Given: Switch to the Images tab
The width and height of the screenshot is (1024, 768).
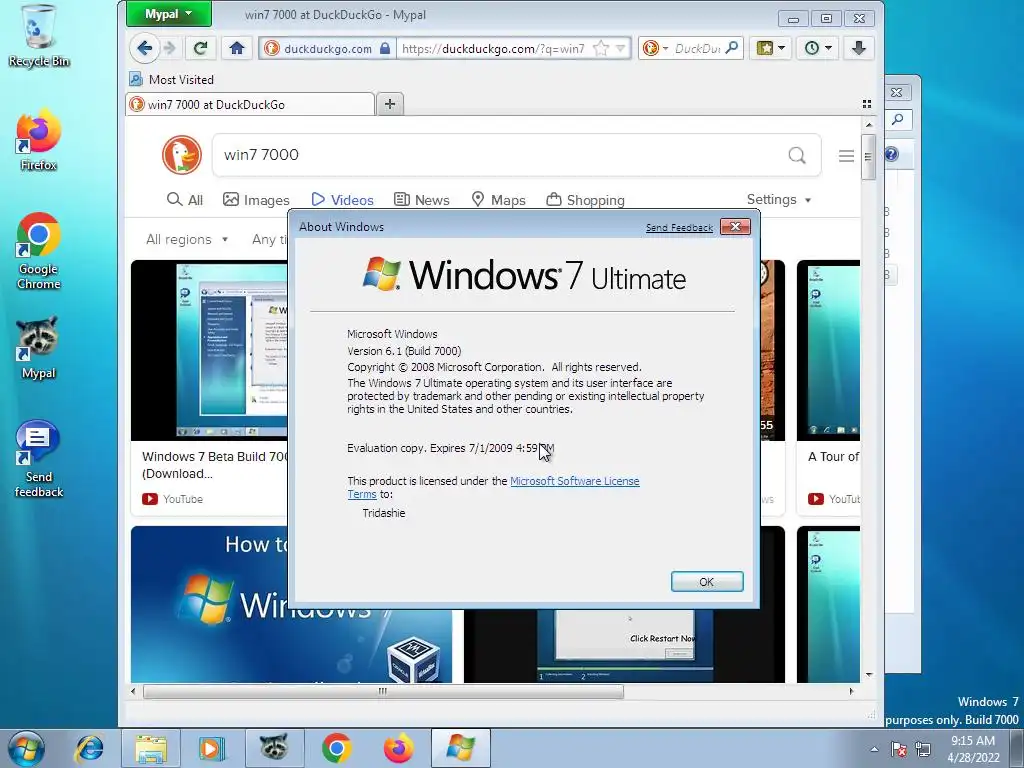Looking at the screenshot, I should click(x=256, y=200).
